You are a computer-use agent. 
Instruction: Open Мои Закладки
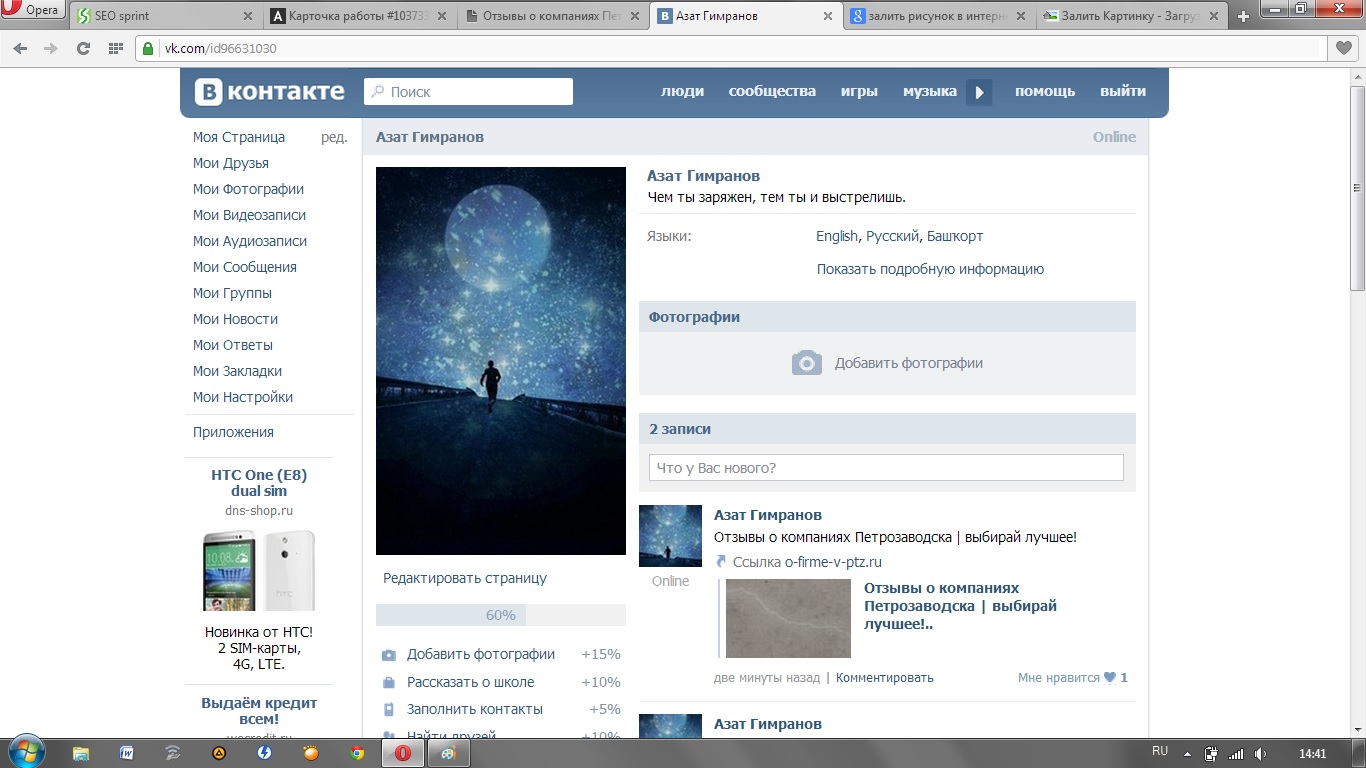pos(237,371)
